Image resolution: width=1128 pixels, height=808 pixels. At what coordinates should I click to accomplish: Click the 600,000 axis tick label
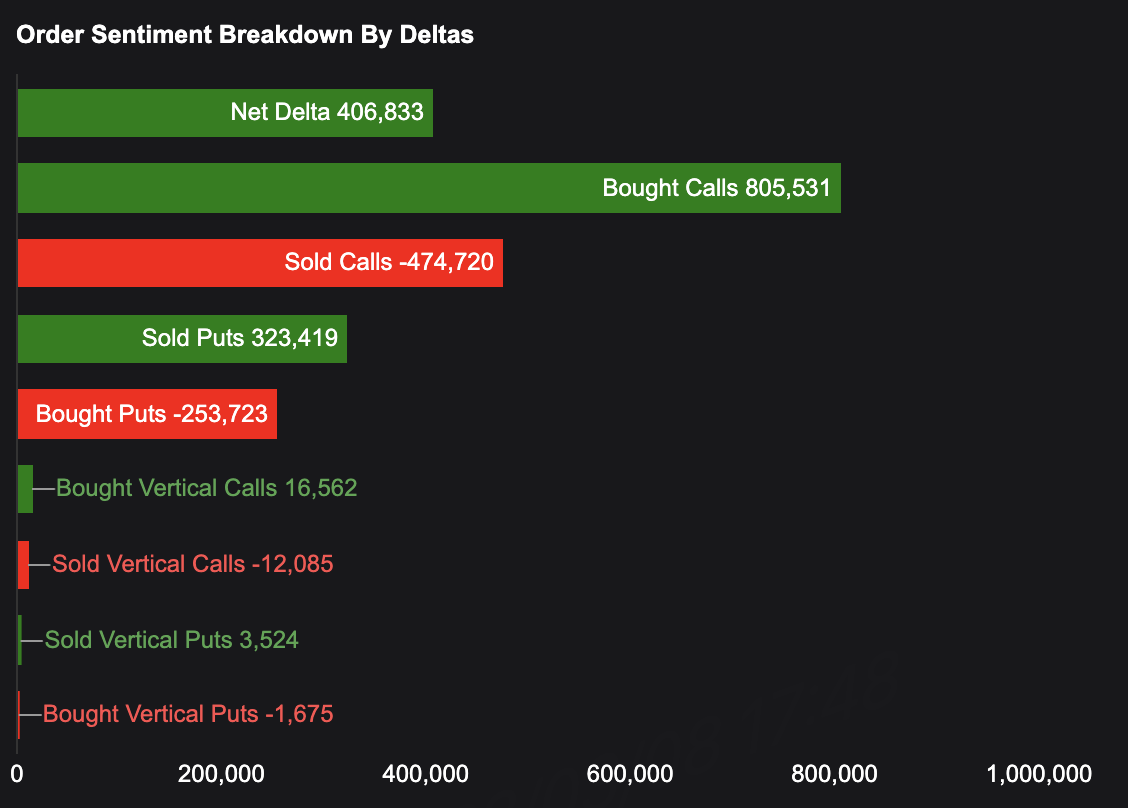pos(633,773)
